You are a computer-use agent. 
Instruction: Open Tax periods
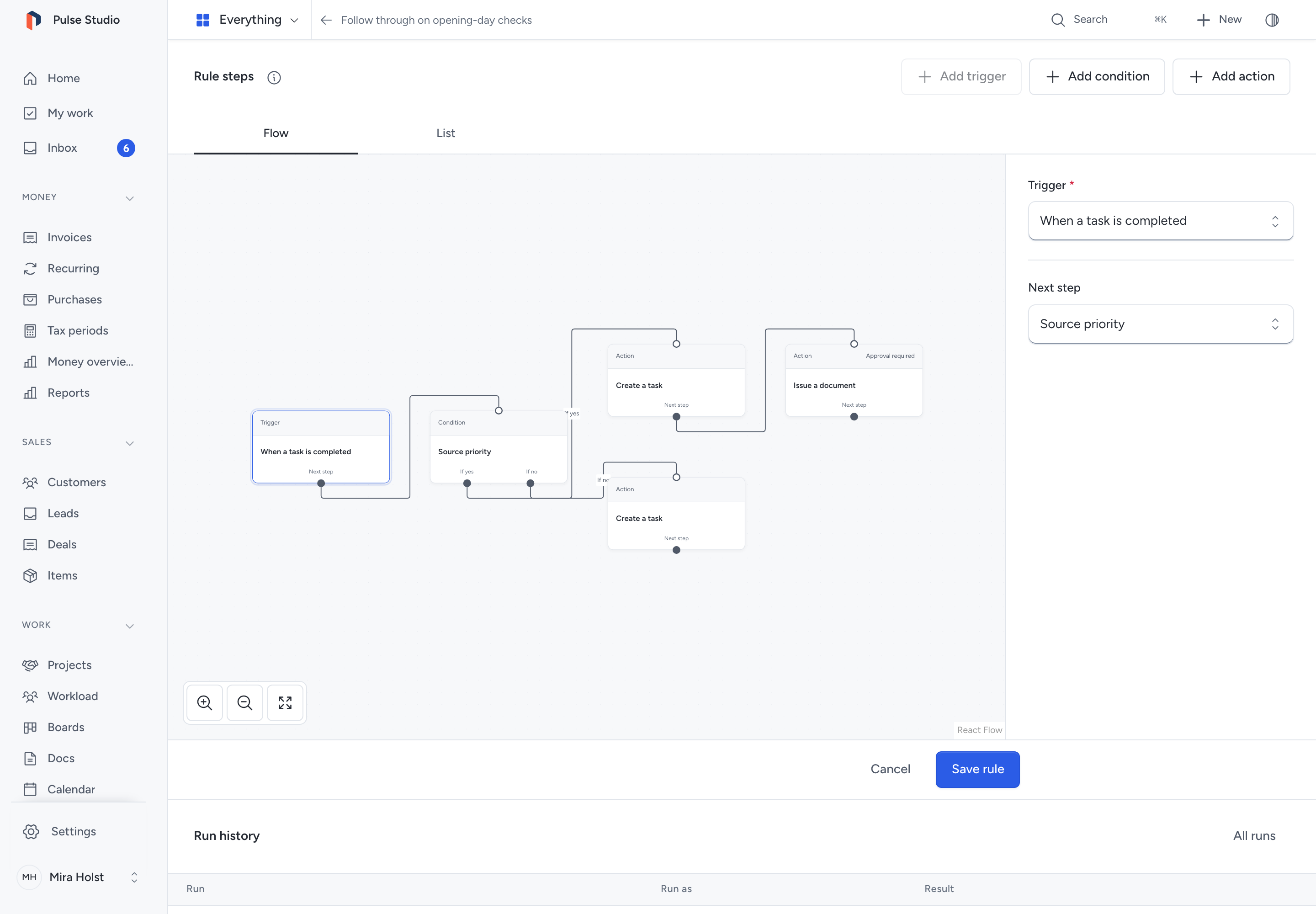coord(79,330)
